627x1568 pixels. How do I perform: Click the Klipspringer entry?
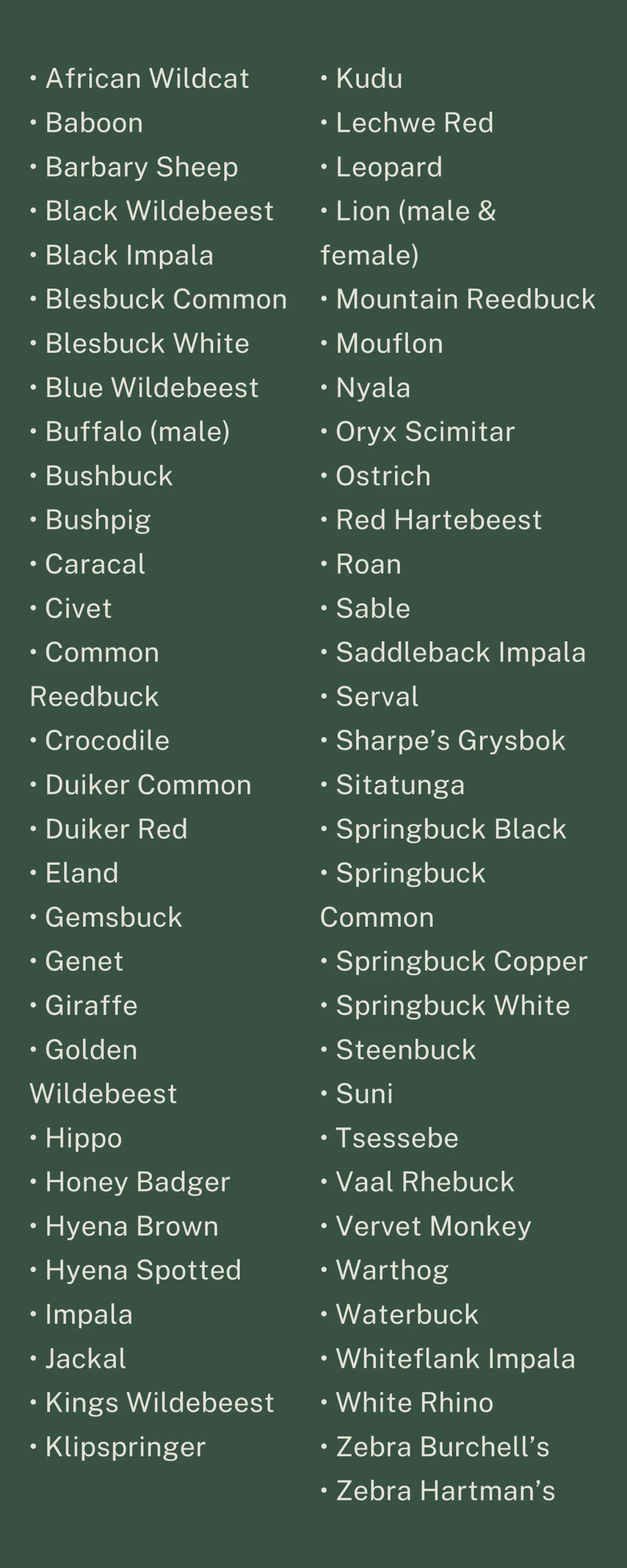(125, 1447)
